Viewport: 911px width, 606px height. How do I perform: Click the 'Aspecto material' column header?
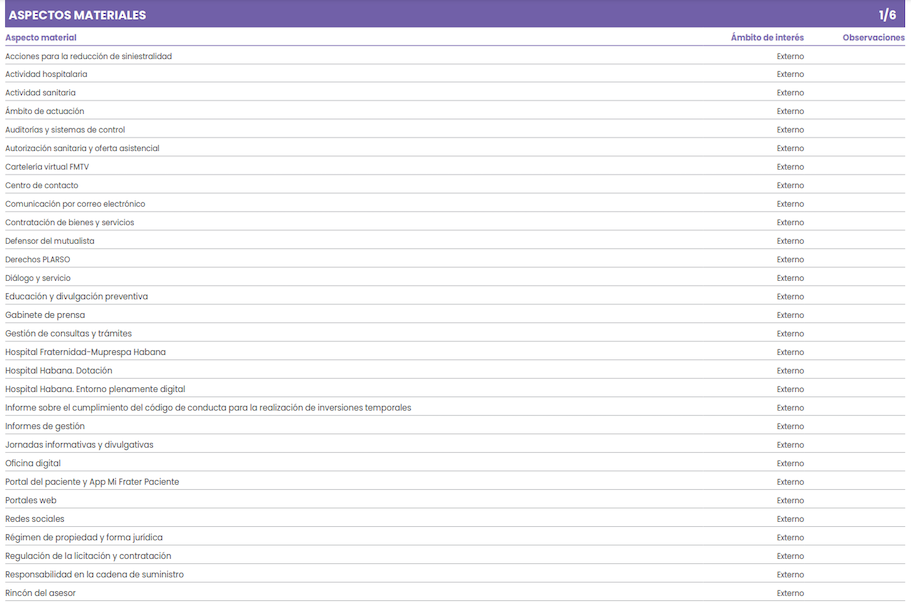(x=41, y=37)
